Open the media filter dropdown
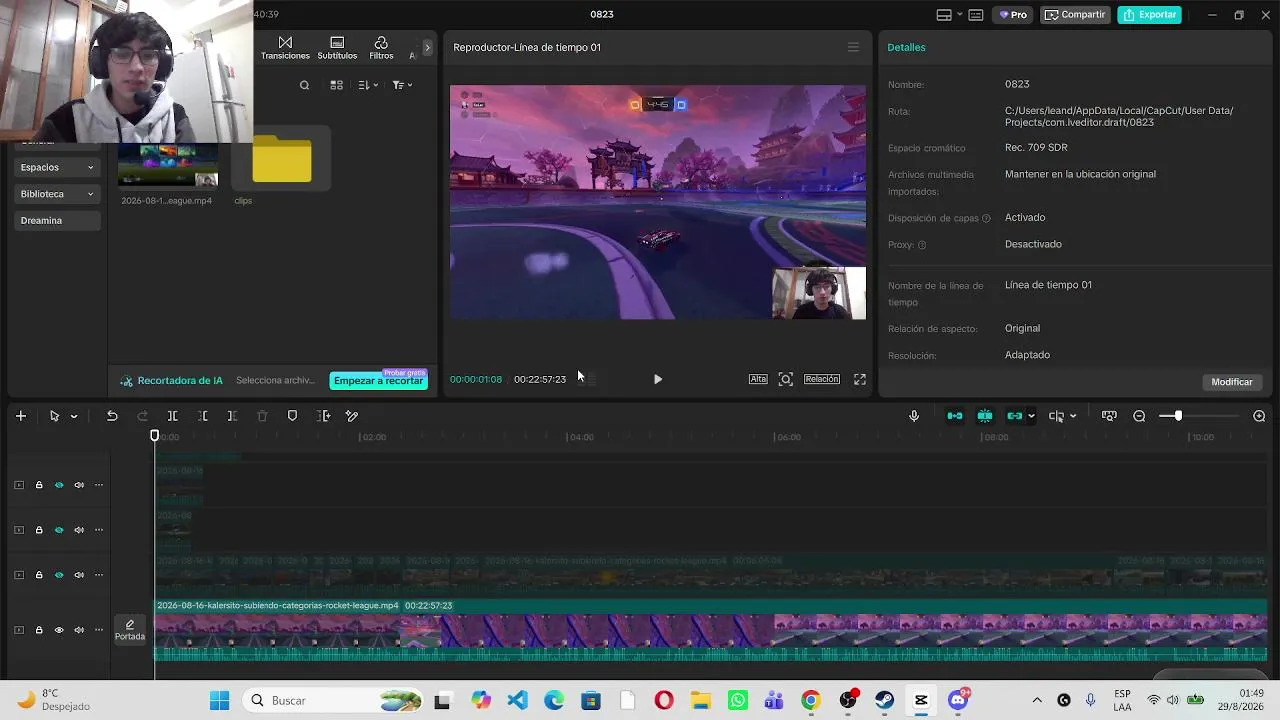The width and height of the screenshot is (1280, 720). pos(402,85)
